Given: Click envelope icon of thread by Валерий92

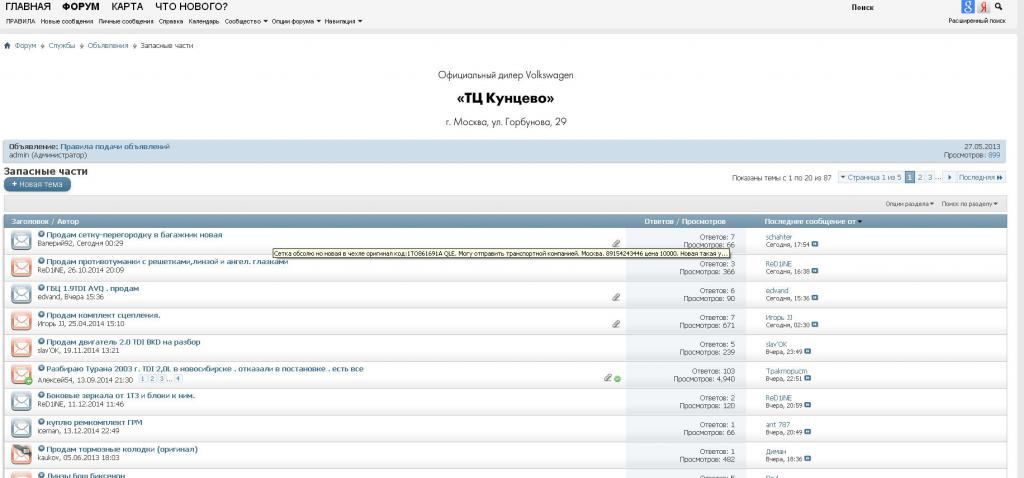Looking at the screenshot, I should tap(22, 241).
